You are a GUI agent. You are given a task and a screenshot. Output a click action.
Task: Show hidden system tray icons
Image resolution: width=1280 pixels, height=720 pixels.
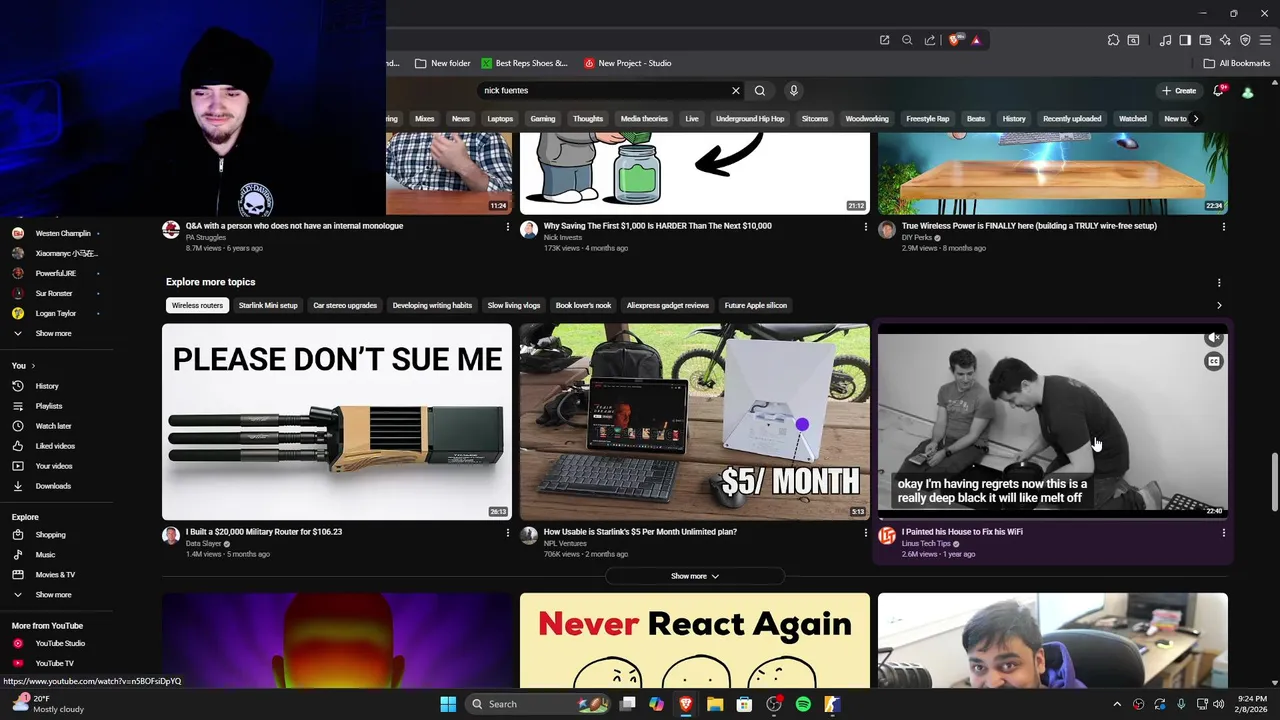[1117, 704]
